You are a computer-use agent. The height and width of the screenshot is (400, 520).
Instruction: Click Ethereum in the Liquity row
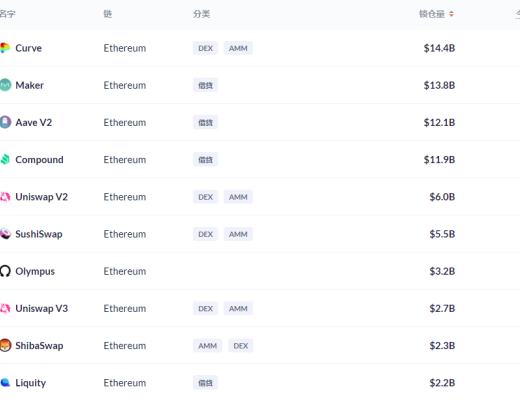pyautogui.click(x=125, y=383)
